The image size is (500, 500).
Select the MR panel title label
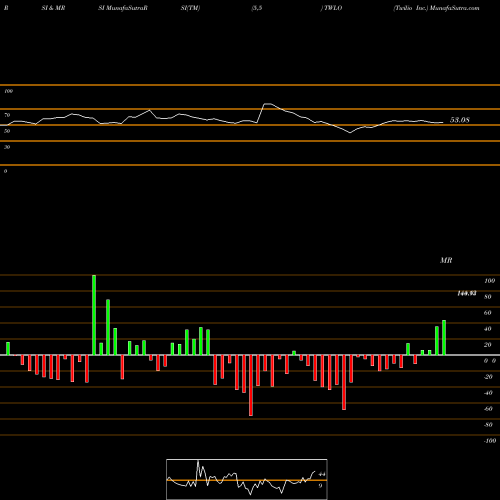(446, 260)
